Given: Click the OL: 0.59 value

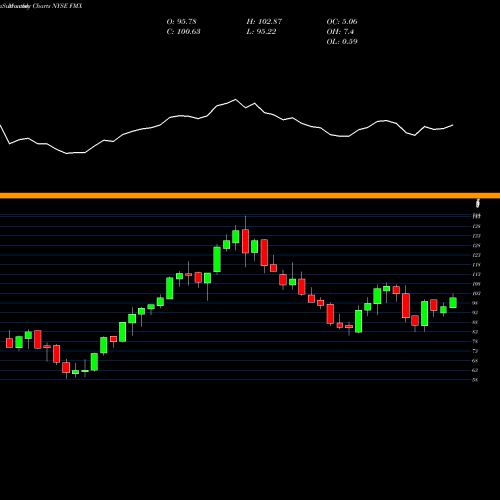Looking at the screenshot, I should 342,42.
